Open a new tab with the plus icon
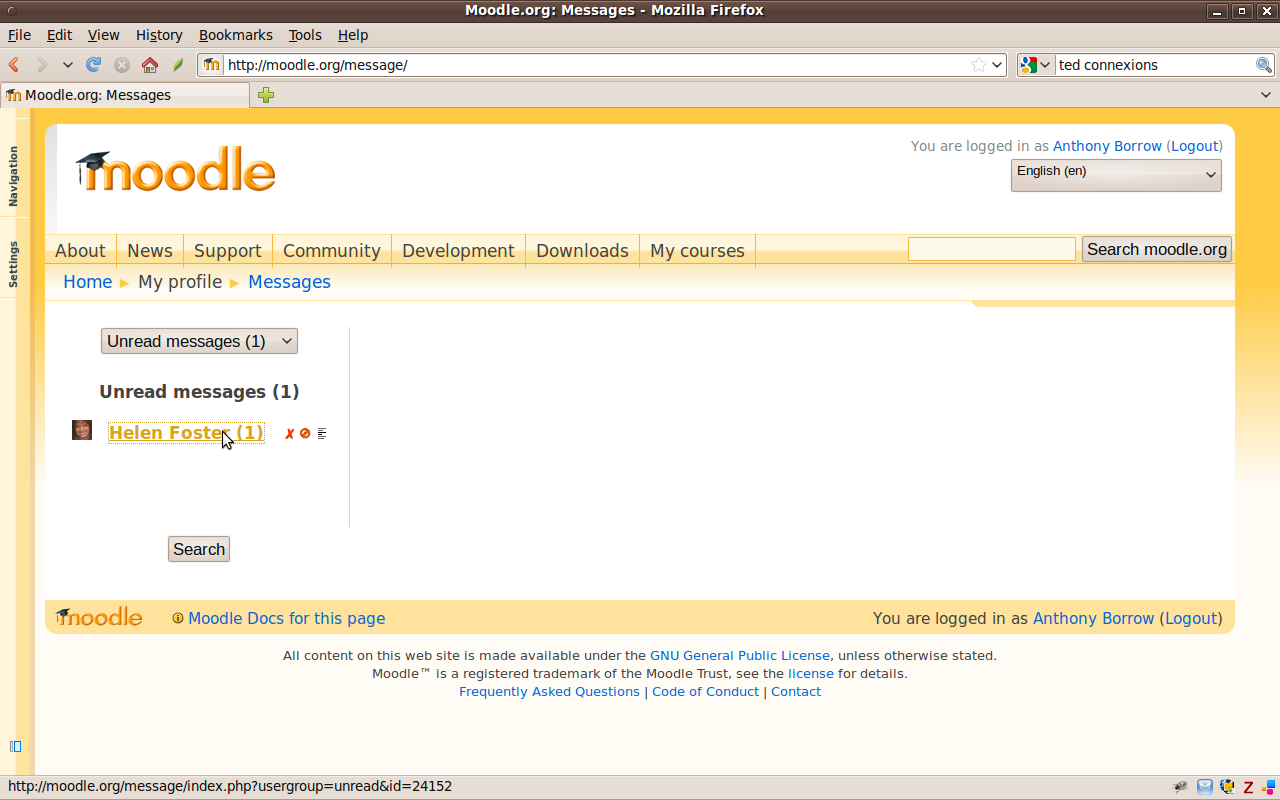Image resolution: width=1280 pixels, height=800 pixels. pyautogui.click(x=266, y=95)
